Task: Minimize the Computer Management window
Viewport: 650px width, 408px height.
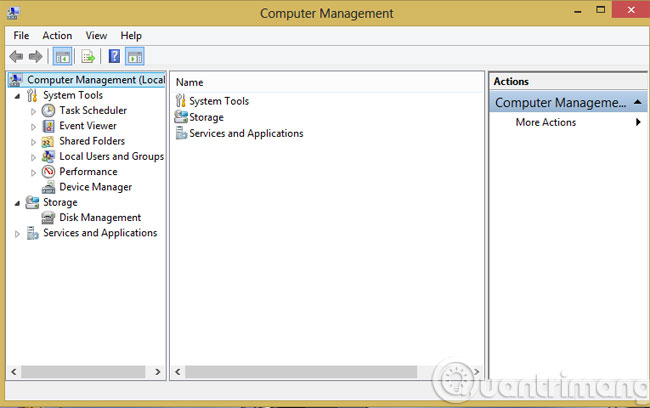Action: (577, 11)
